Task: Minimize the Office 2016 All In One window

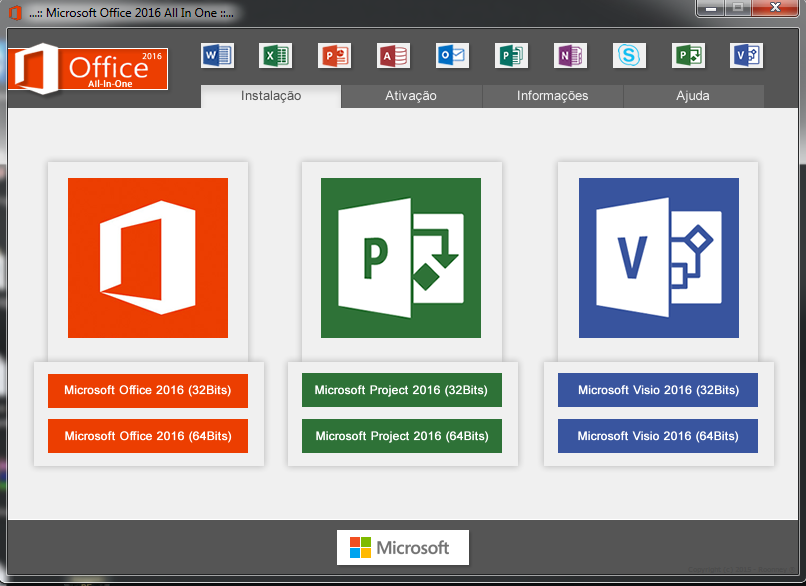Action: pyautogui.click(x=711, y=8)
